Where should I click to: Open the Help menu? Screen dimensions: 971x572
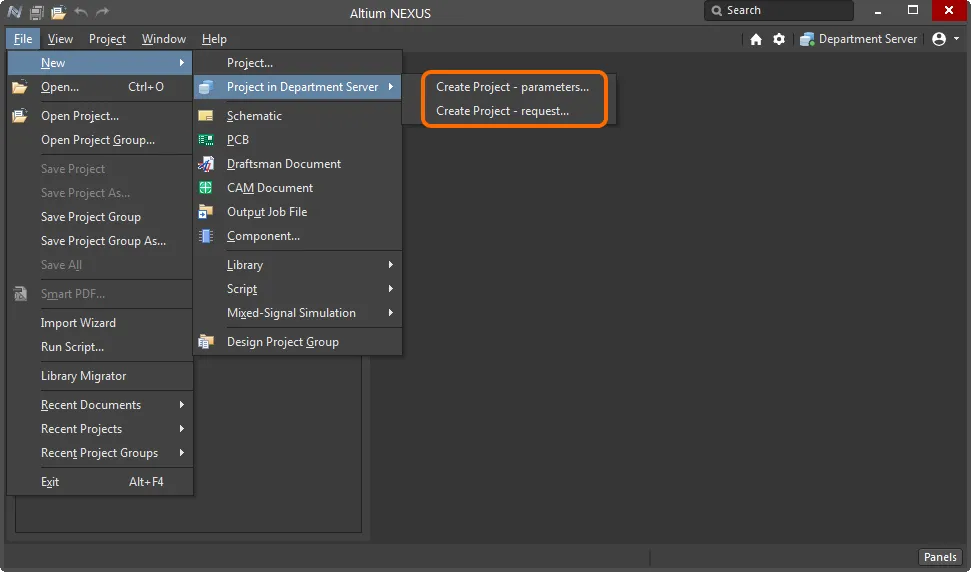point(214,39)
